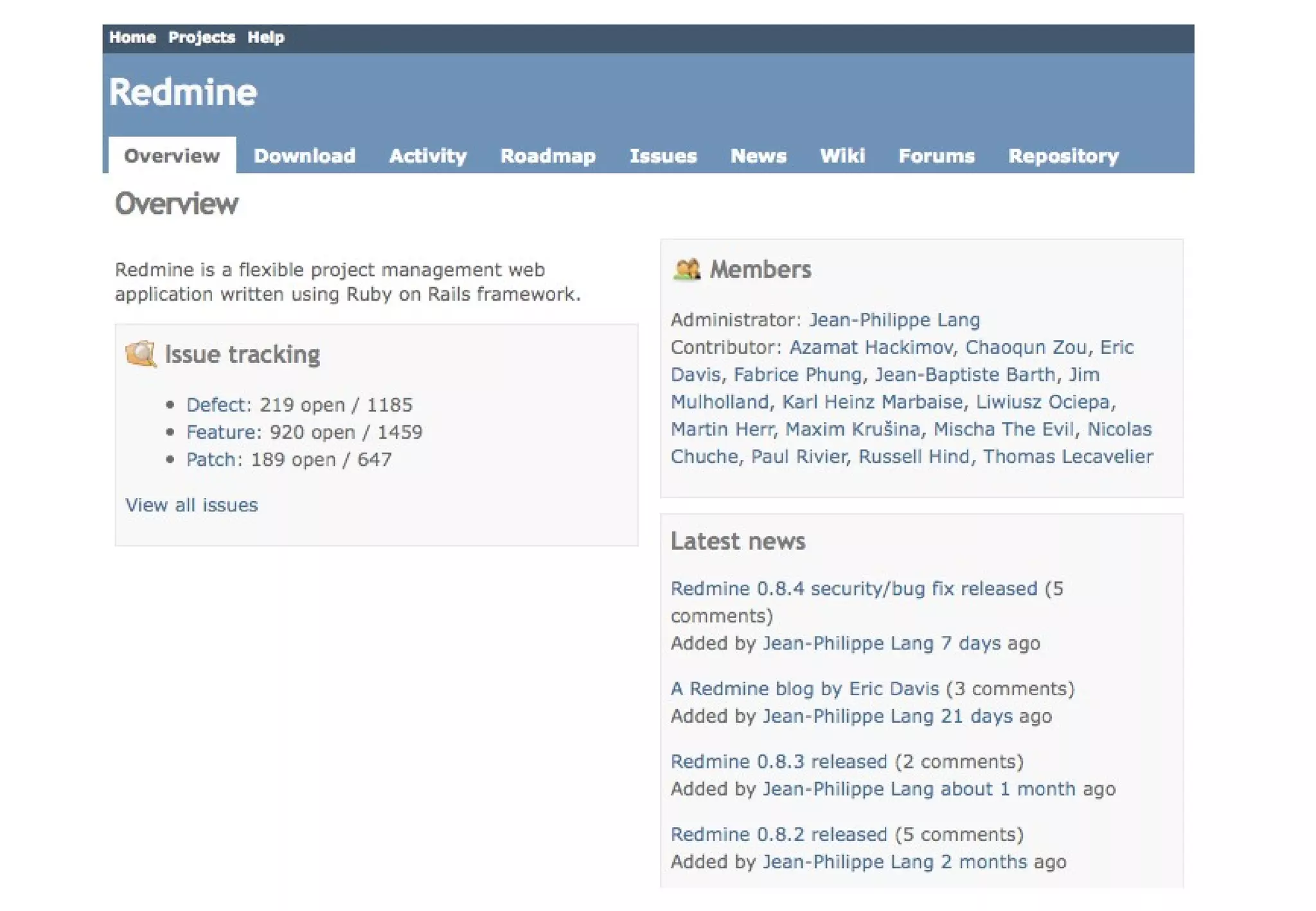This screenshot has width=1316, height=911.
Task: Open the Roadmap tab
Action: (547, 156)
